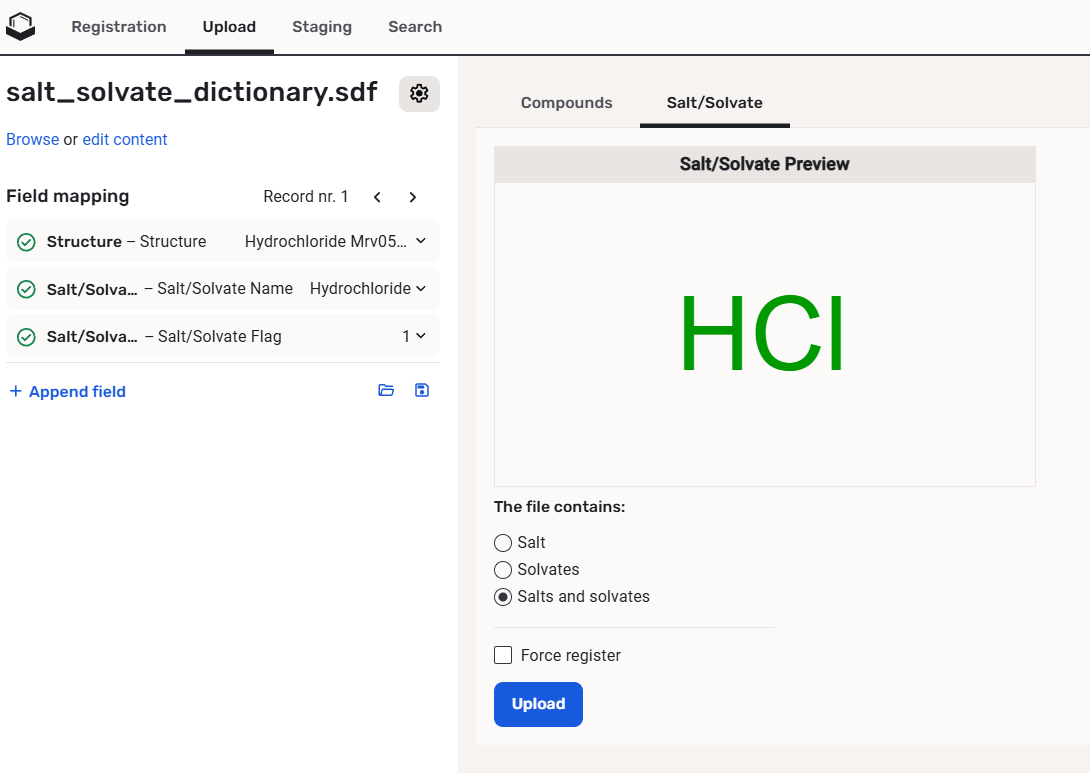1090x773 pixels.
Task: Click the open mapping folder icon
Action: click(386, 390)
